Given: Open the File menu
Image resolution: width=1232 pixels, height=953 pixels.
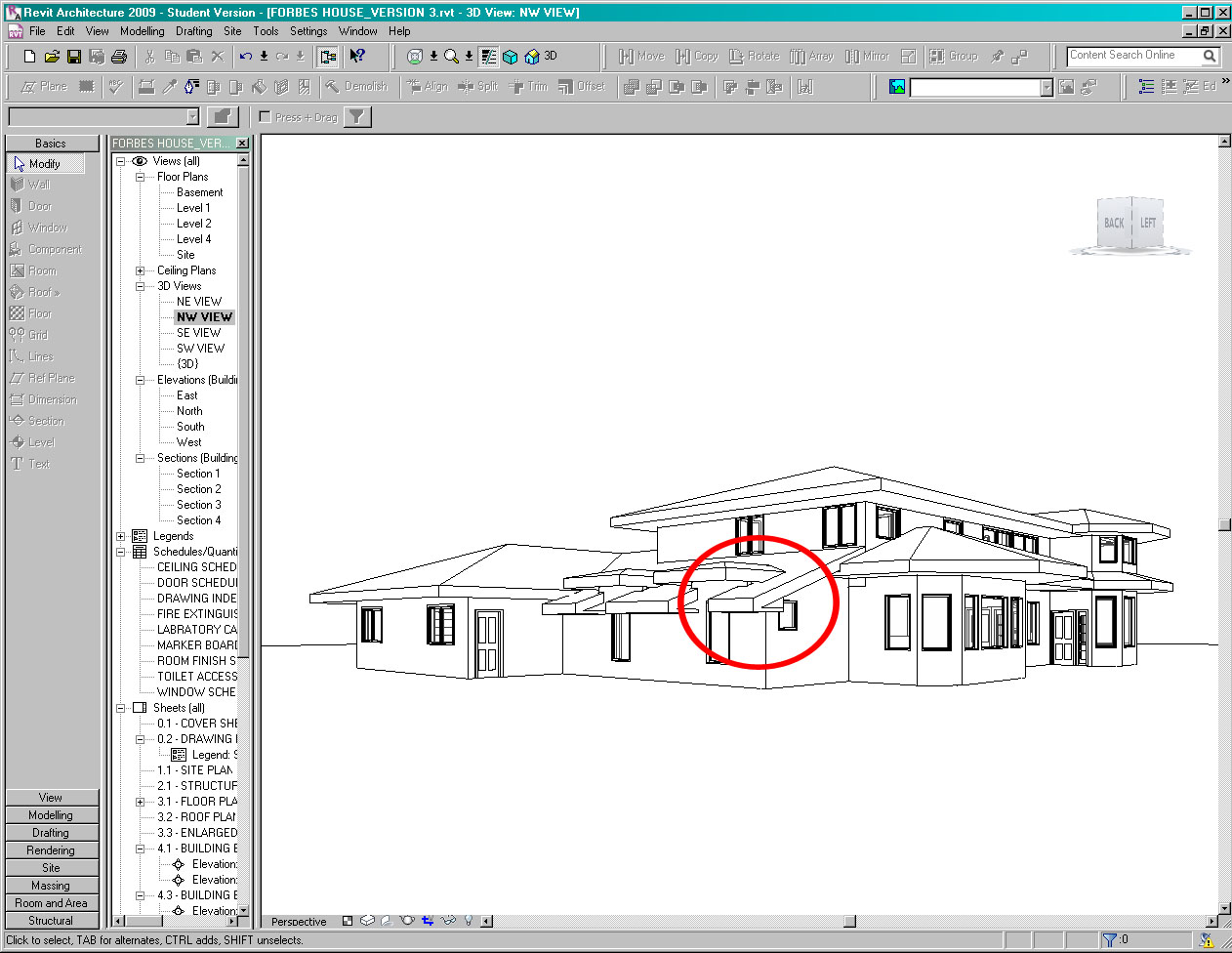Looking at the screenshot, I should [x=37, y=31].
